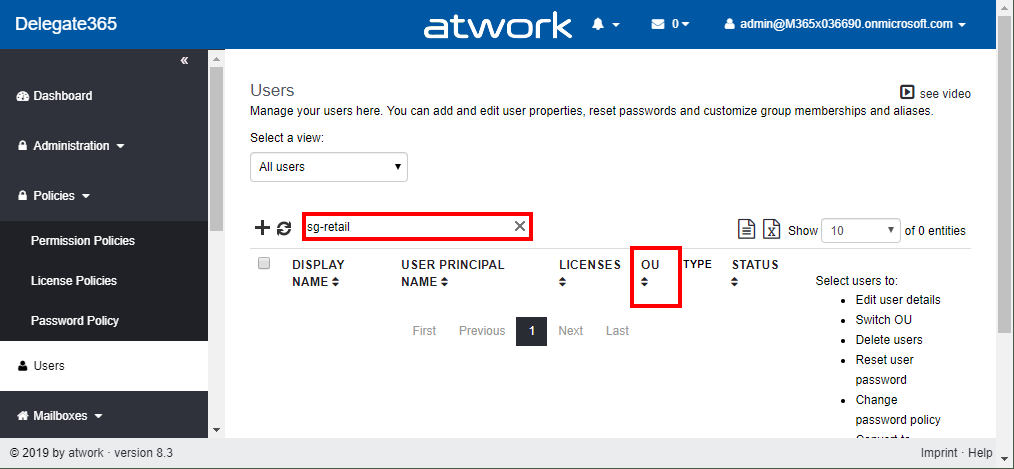This screenshot has height=469, width=1014.
Task: Export the user list as PDF document
Action: [x=746, y=229]
